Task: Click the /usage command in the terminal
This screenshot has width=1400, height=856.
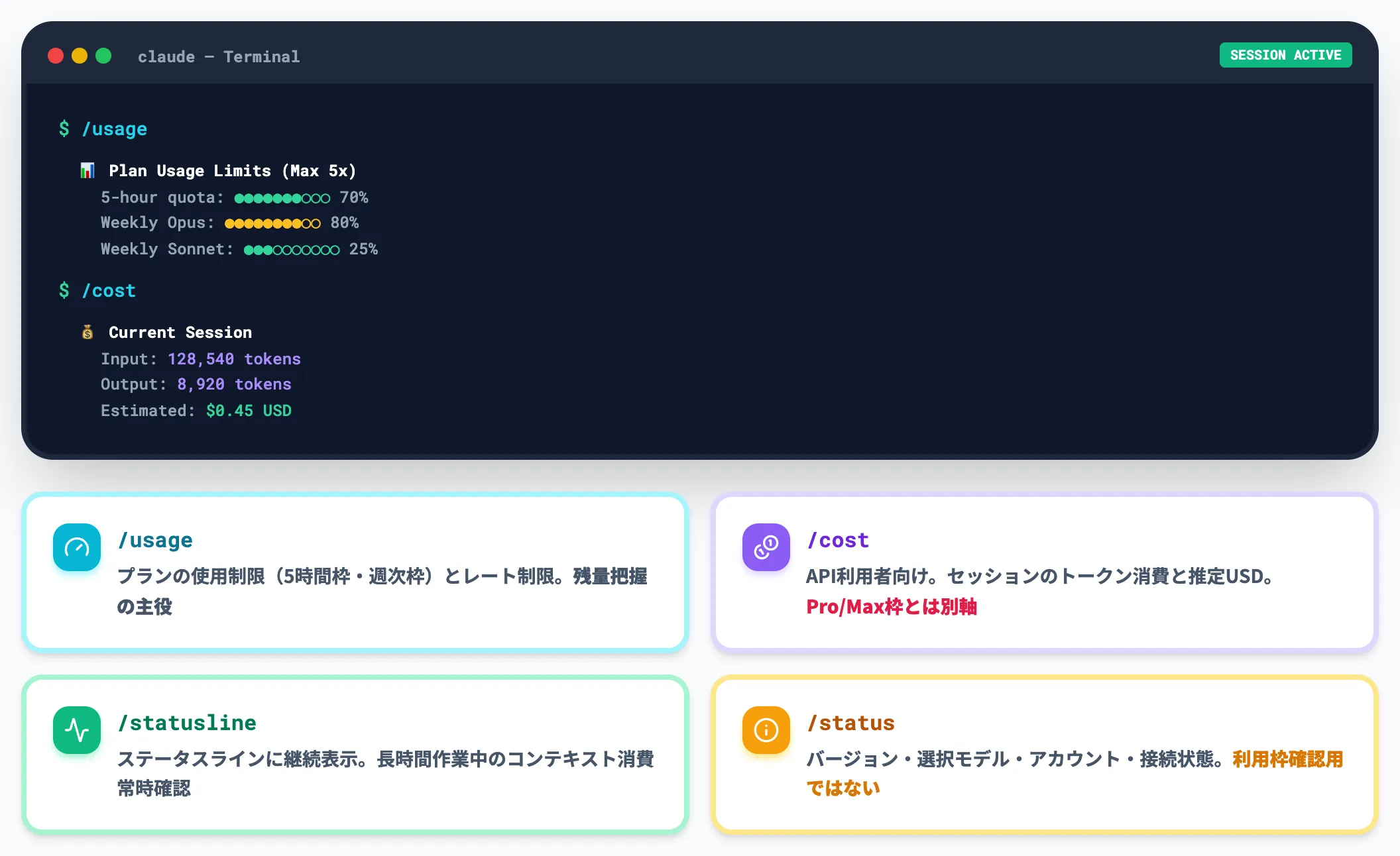Action: (114, 129)
